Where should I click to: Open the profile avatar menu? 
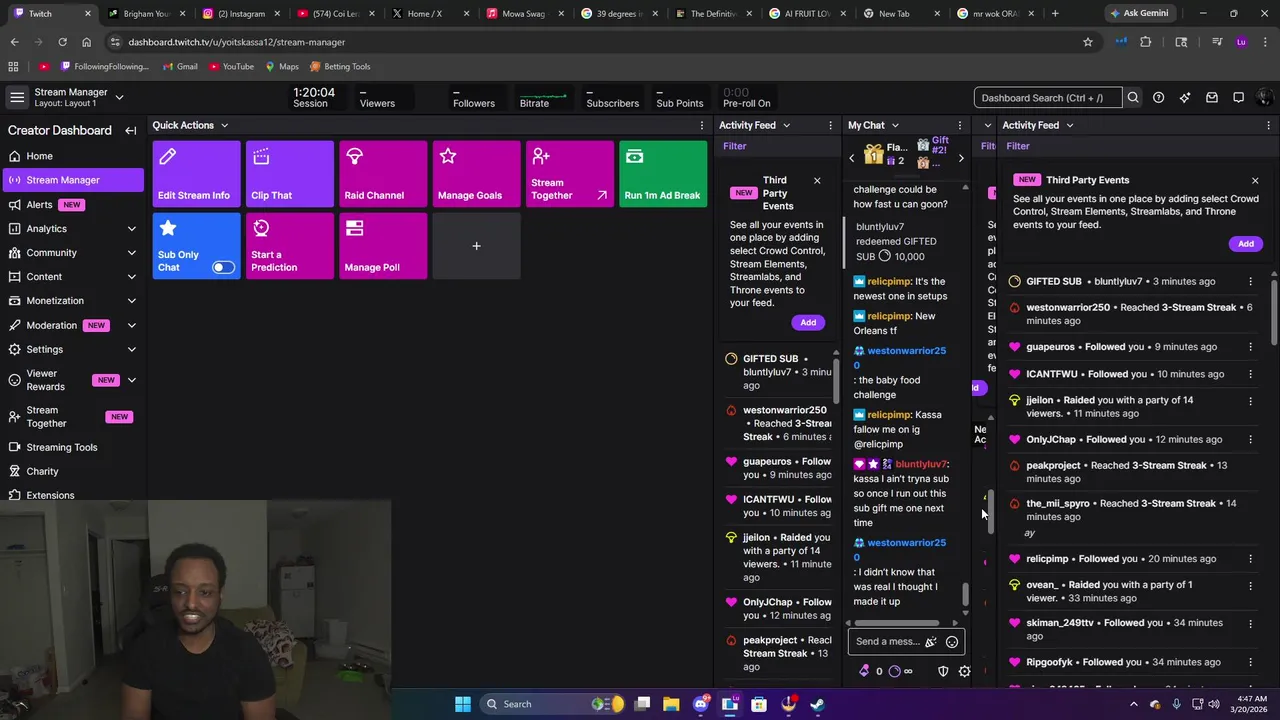point(1264,98)
